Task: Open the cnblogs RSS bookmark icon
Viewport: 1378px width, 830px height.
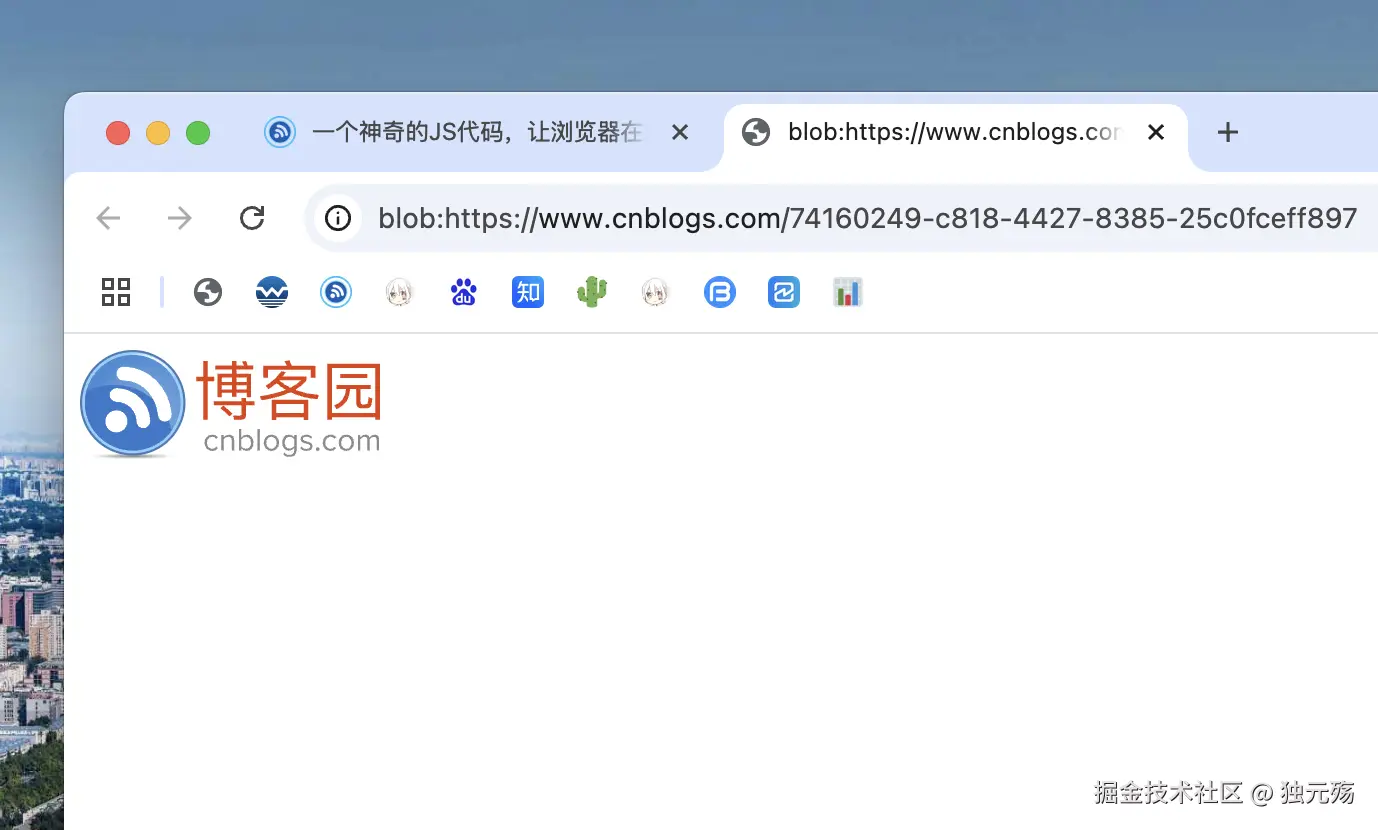Action: [x=336, y=292]
